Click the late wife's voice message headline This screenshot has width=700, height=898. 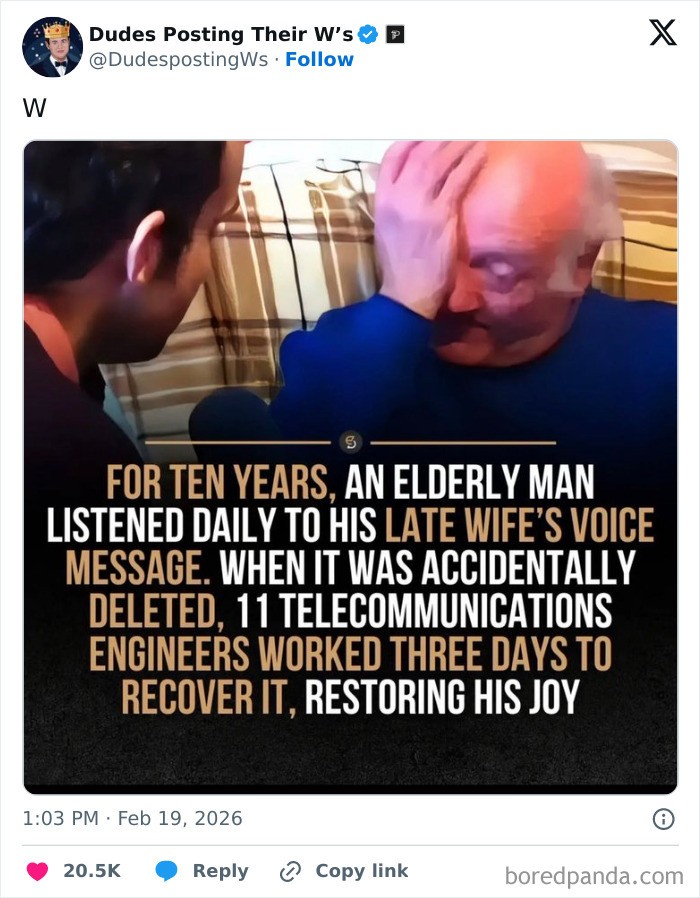pos(350,589)
